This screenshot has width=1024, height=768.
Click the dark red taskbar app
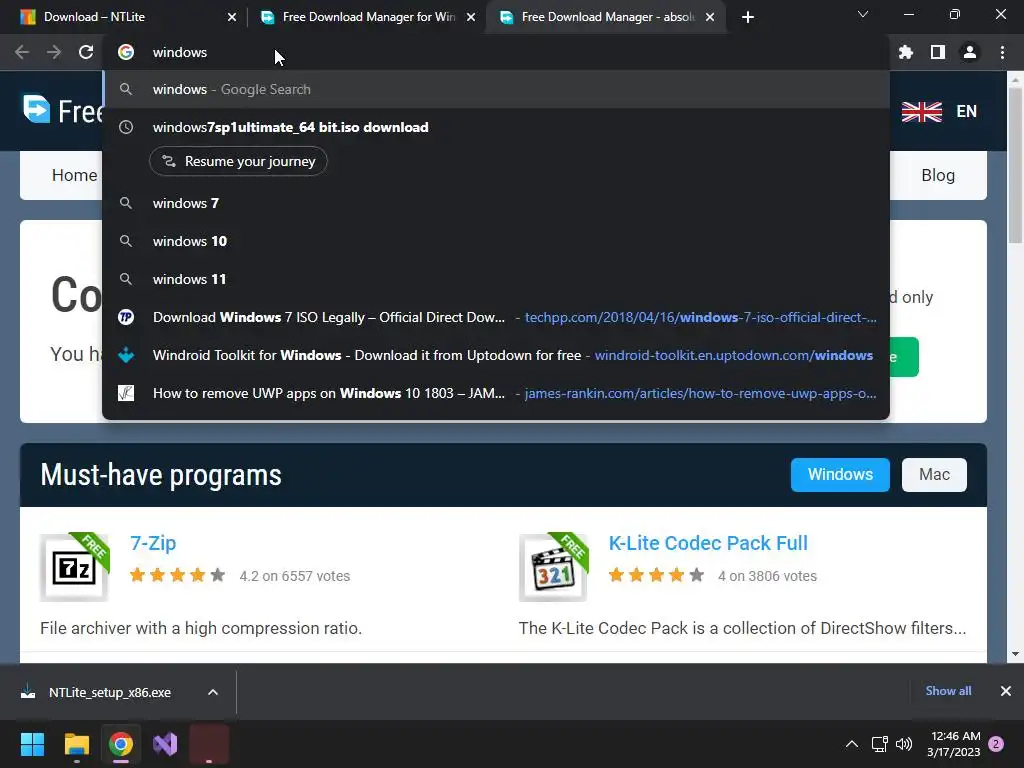click(209, 744)
